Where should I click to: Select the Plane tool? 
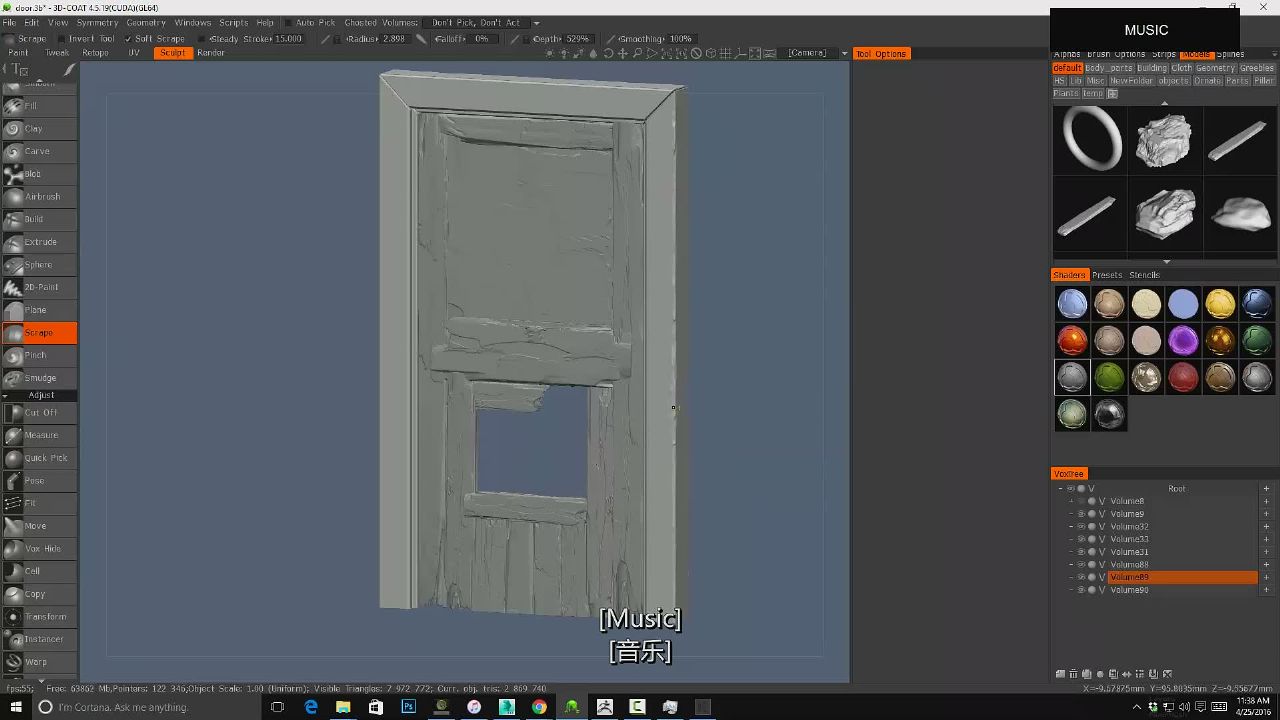coord(39,310)
